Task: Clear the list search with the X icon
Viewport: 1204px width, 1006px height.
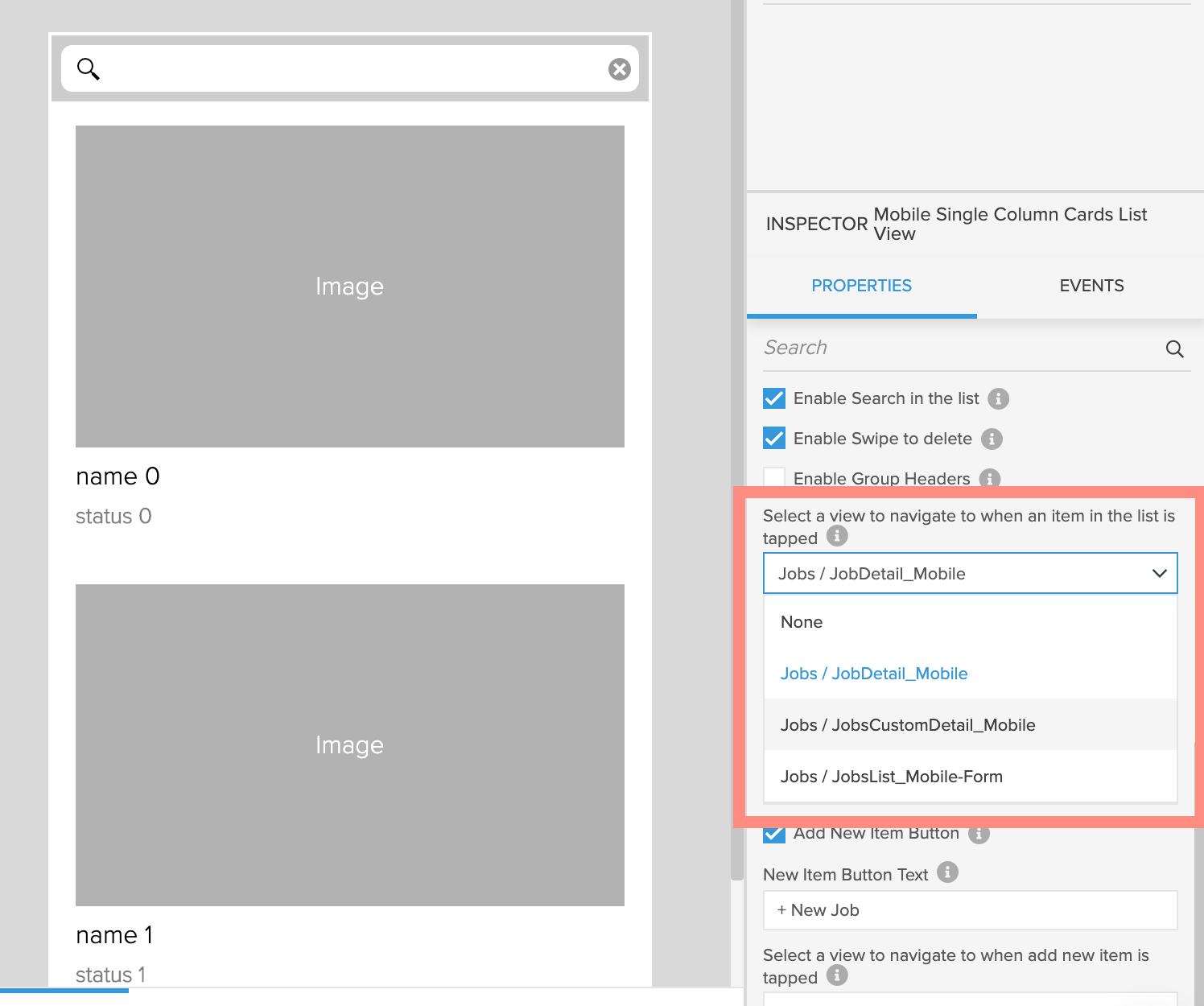Action: click(x=619, y=69)
